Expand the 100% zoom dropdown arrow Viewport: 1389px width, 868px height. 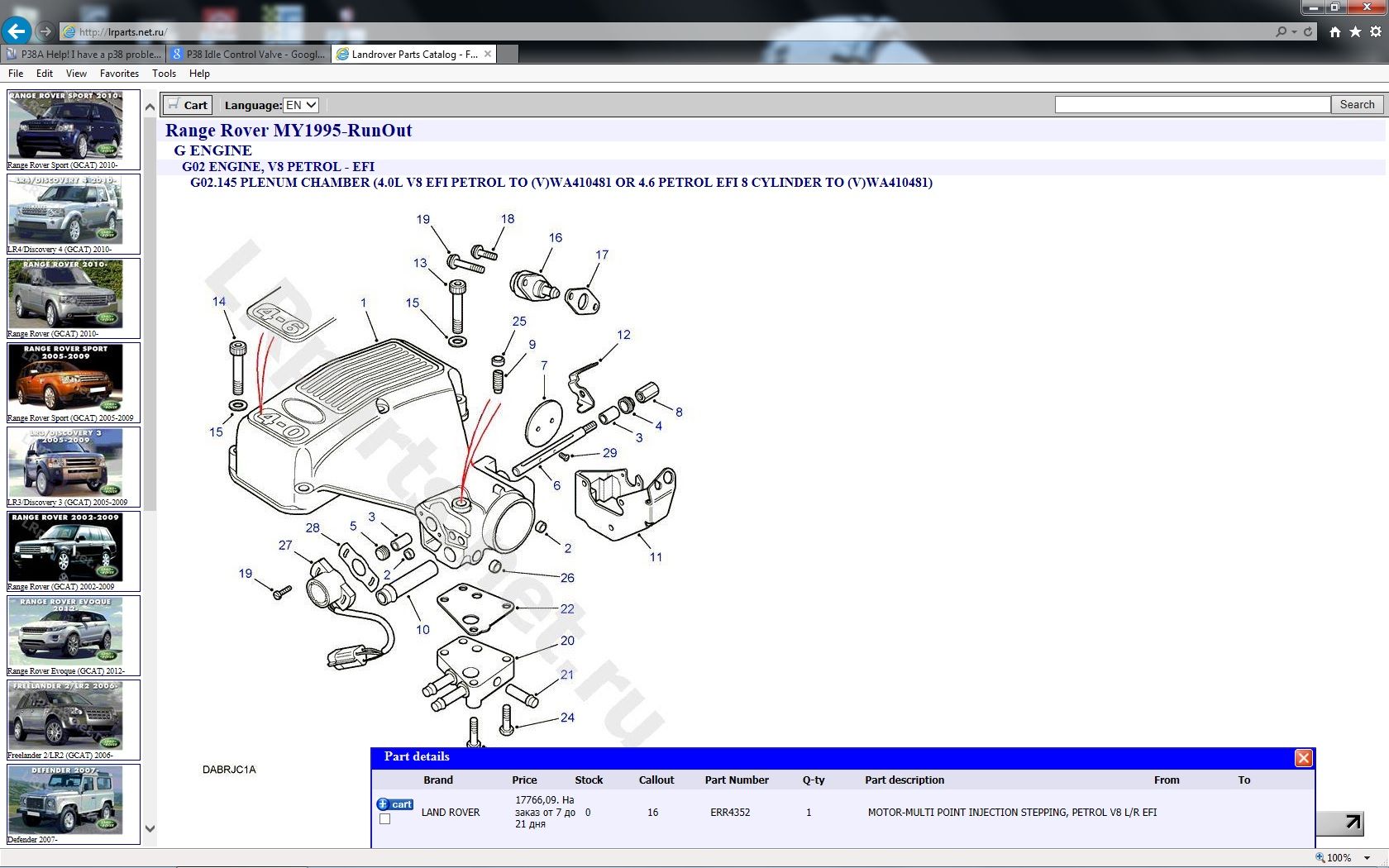(x=1368, y=858)
